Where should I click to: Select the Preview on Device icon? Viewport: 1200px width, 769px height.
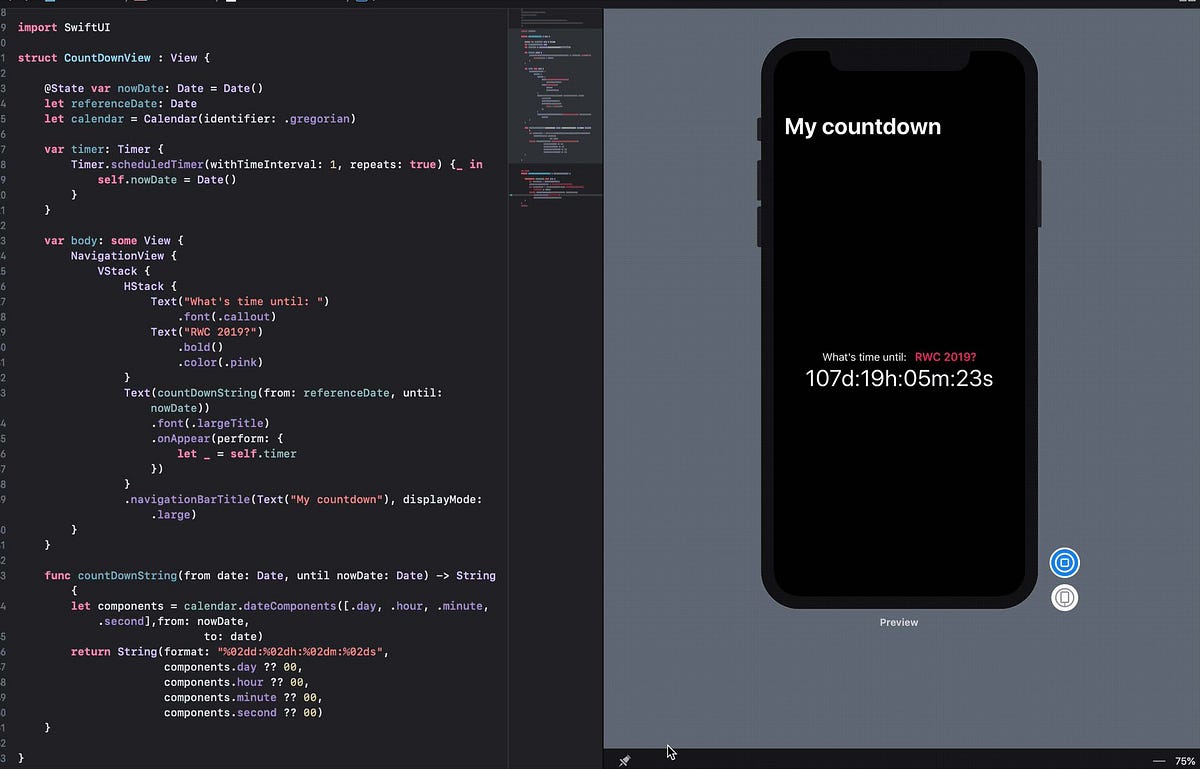[1064, 597]
